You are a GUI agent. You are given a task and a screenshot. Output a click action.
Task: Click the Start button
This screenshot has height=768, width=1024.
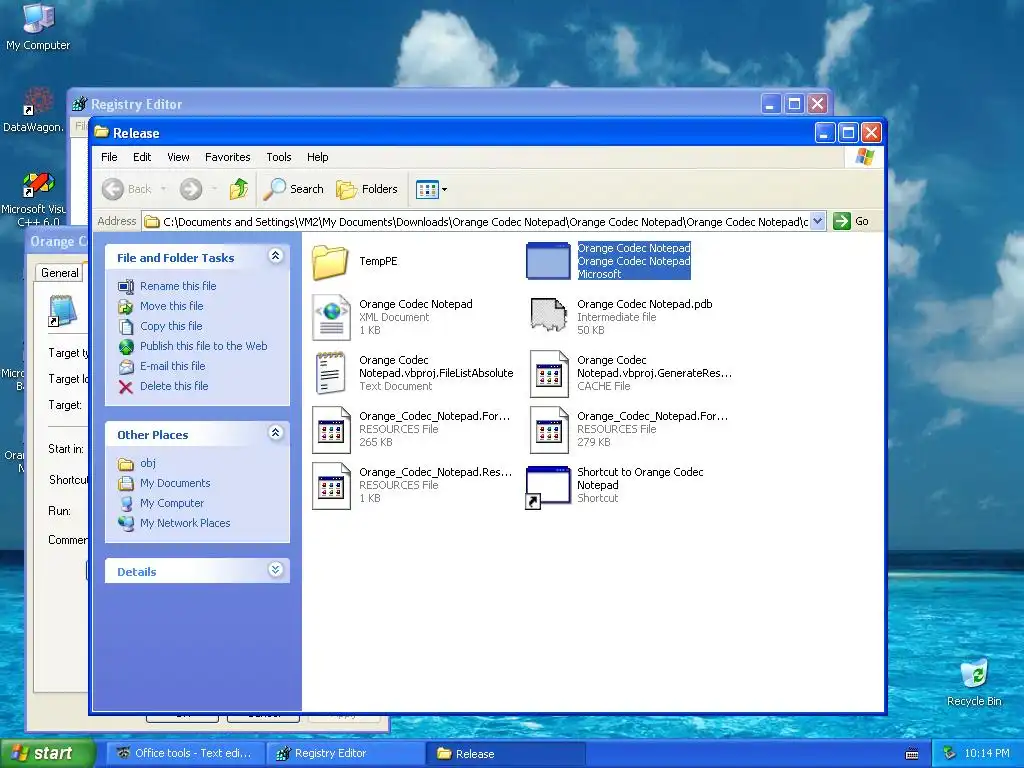pyautogui.click(x=48, y=754)
